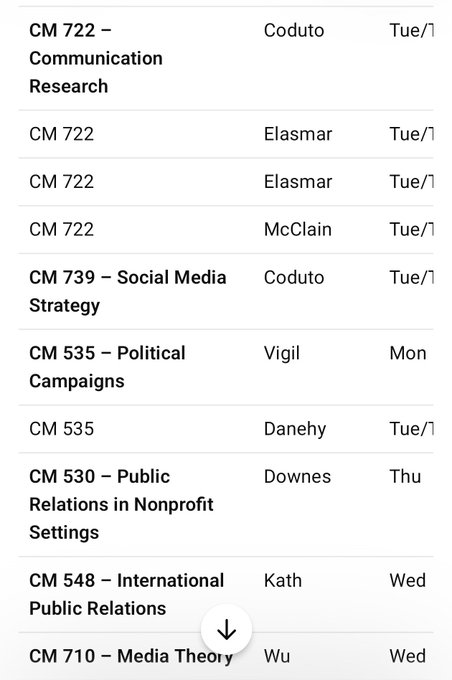Image resolution: width=452 pixels, height=680 pixels.
Task: Select CM 739 – Social Media Strategy
Action: [x=128, y=291]
